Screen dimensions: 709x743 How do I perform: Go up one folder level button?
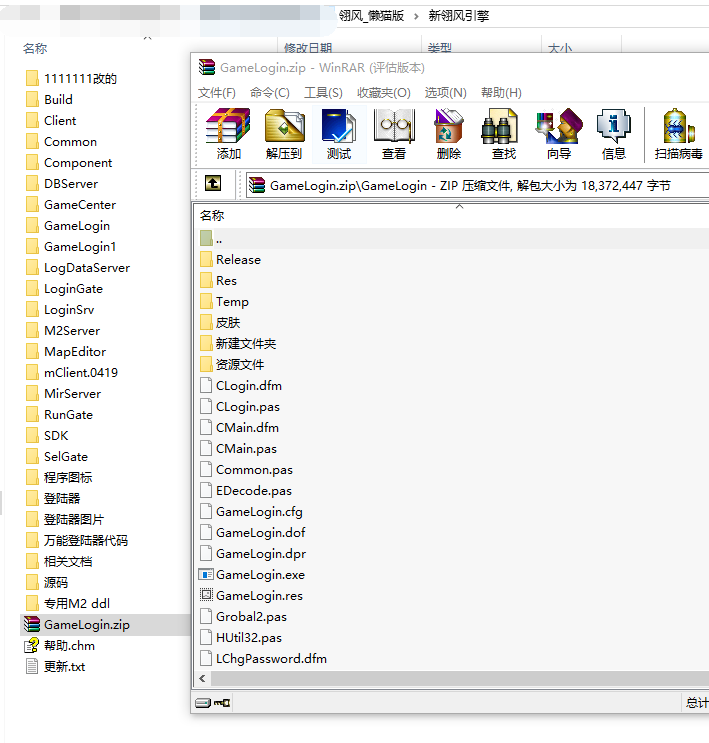click(213, 184)
